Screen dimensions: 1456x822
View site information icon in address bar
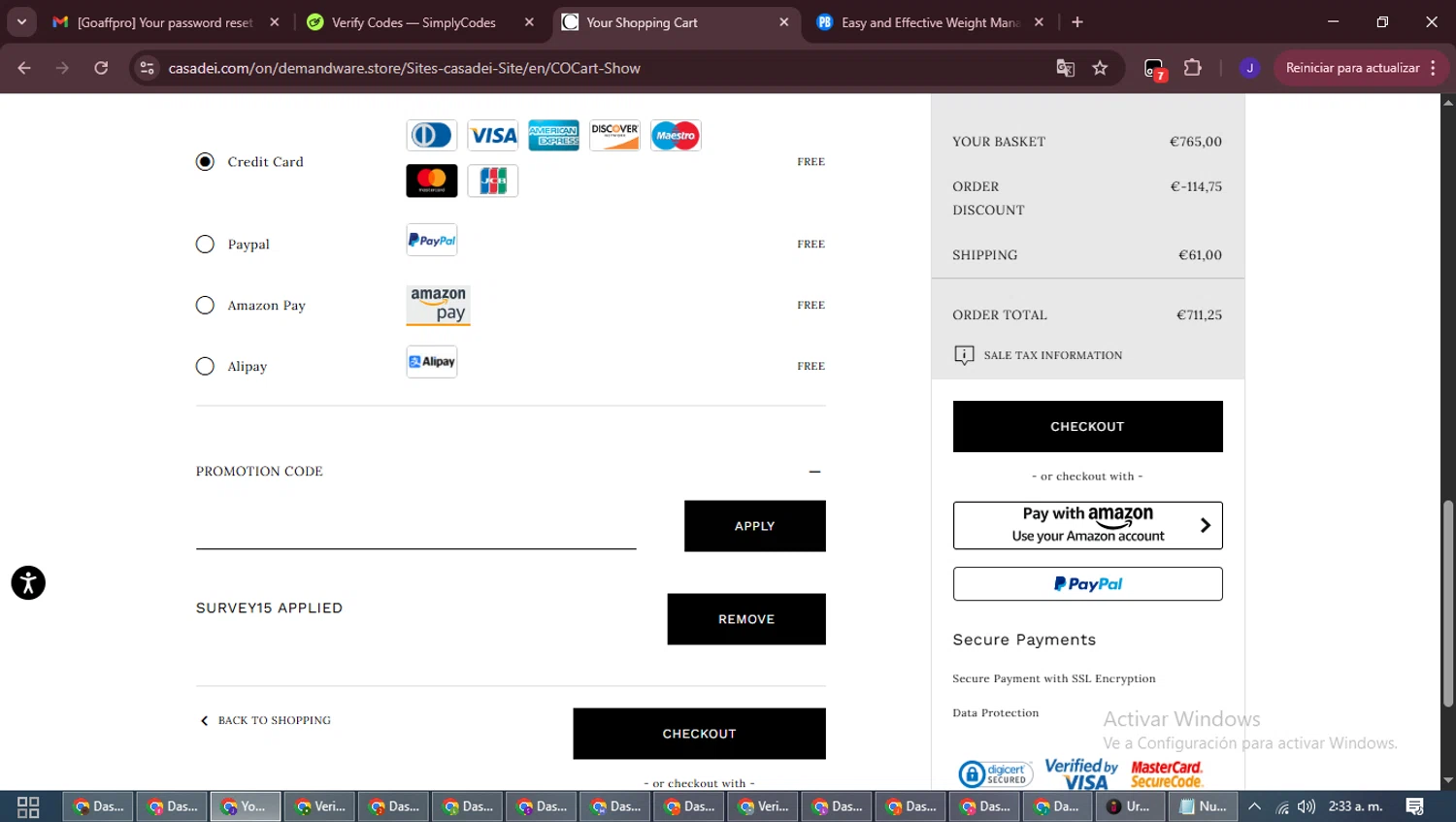click(147, 68)
